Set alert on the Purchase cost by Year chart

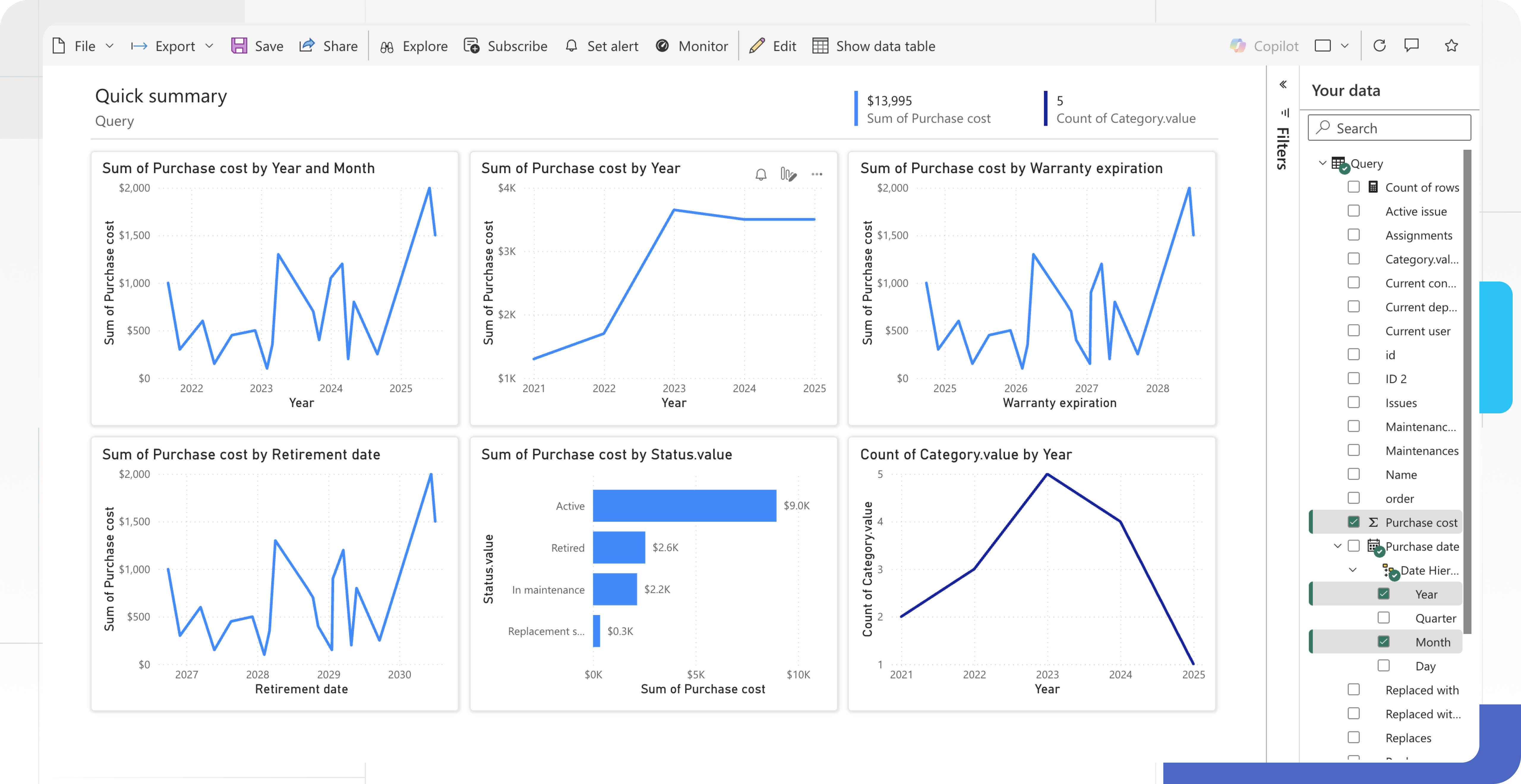point(760,173)
